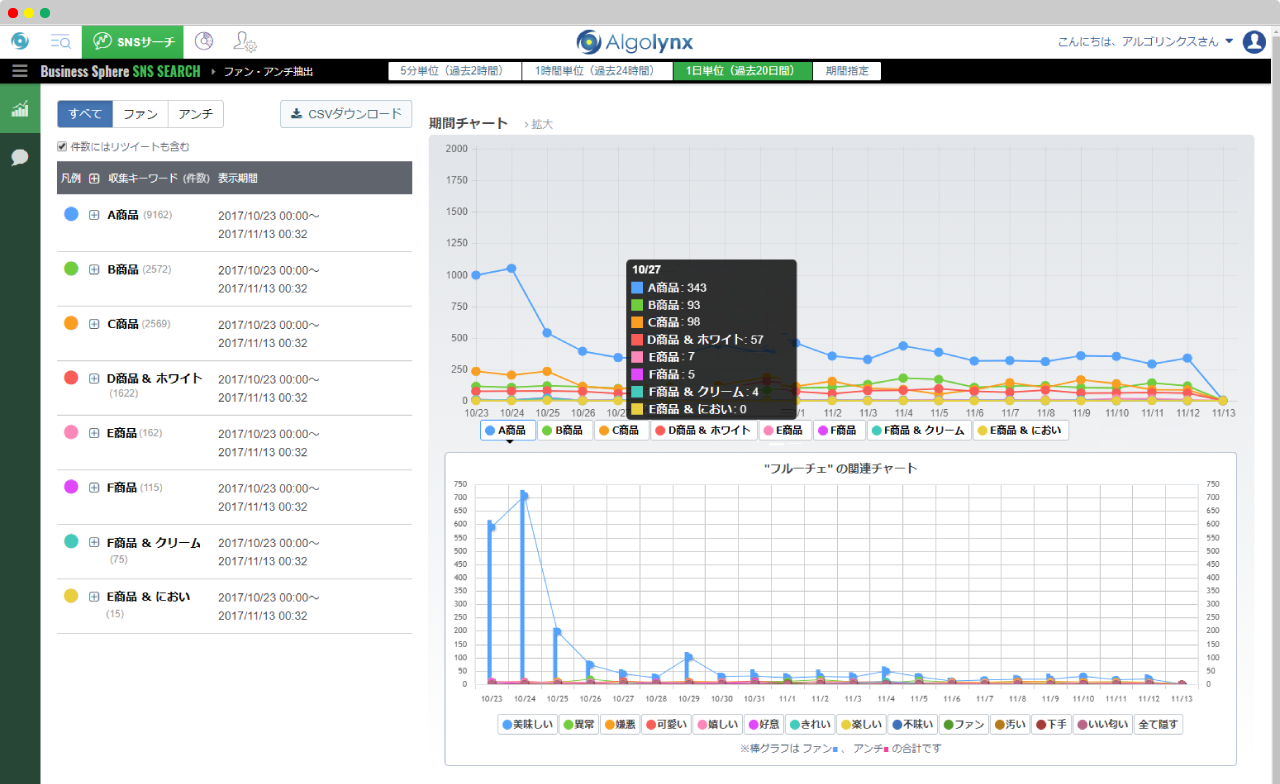Image resolution: width=1280 pixels, height=784 pixels.
Task: Toggle the retweet count inclusion checkbox
Action: point(63,147)
